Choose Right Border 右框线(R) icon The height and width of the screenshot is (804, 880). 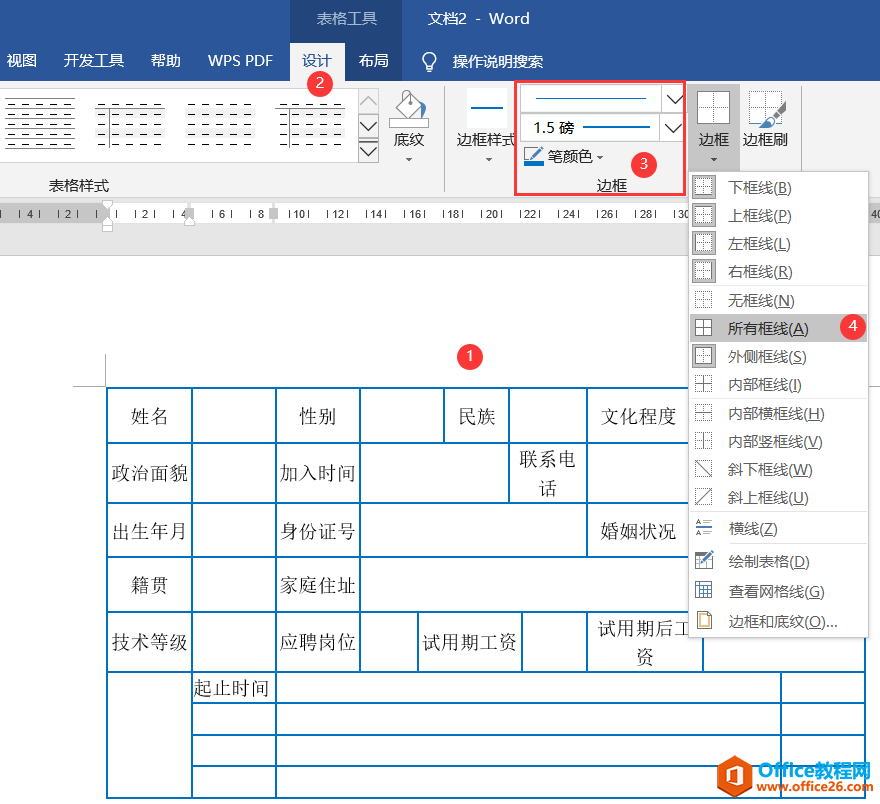pyautogui.click(x=703, y=272)
